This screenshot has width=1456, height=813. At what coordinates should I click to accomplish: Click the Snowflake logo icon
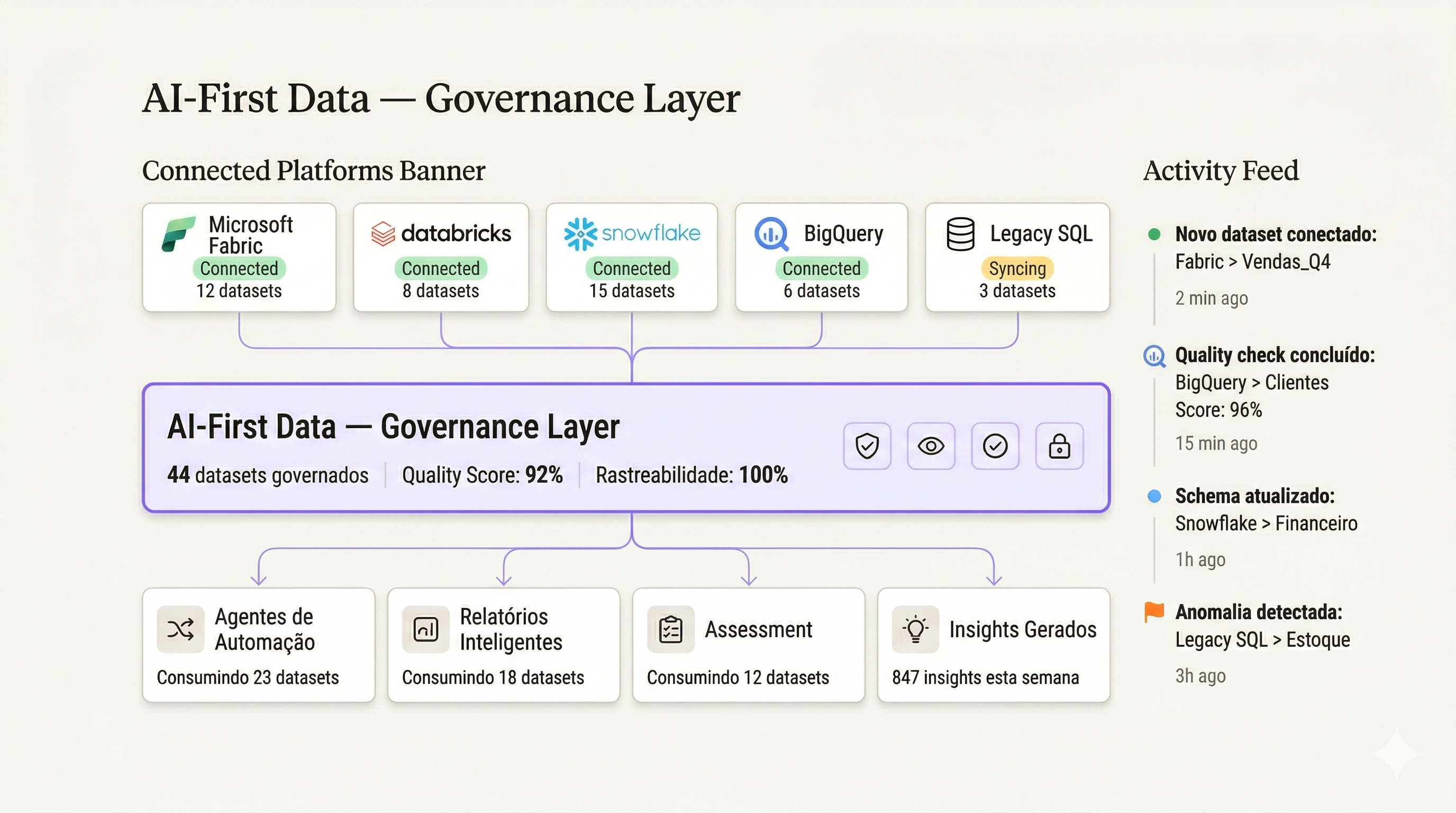pyautogui.click(x=580, y=233)
